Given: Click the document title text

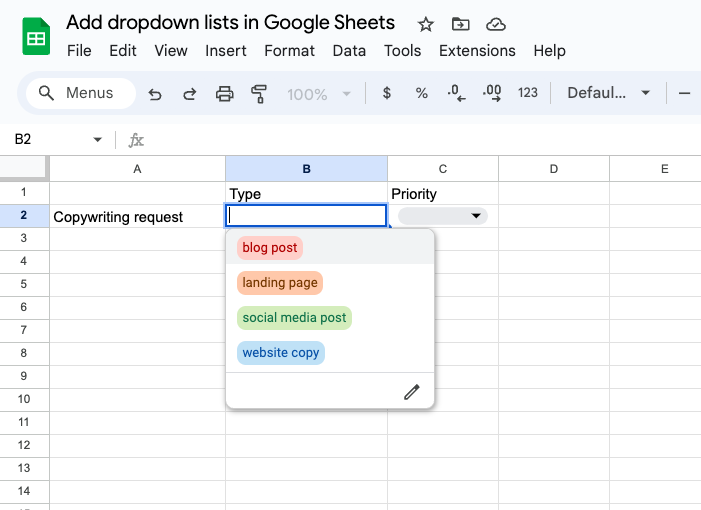Looking at the screenshot, I should click(230, 22).
